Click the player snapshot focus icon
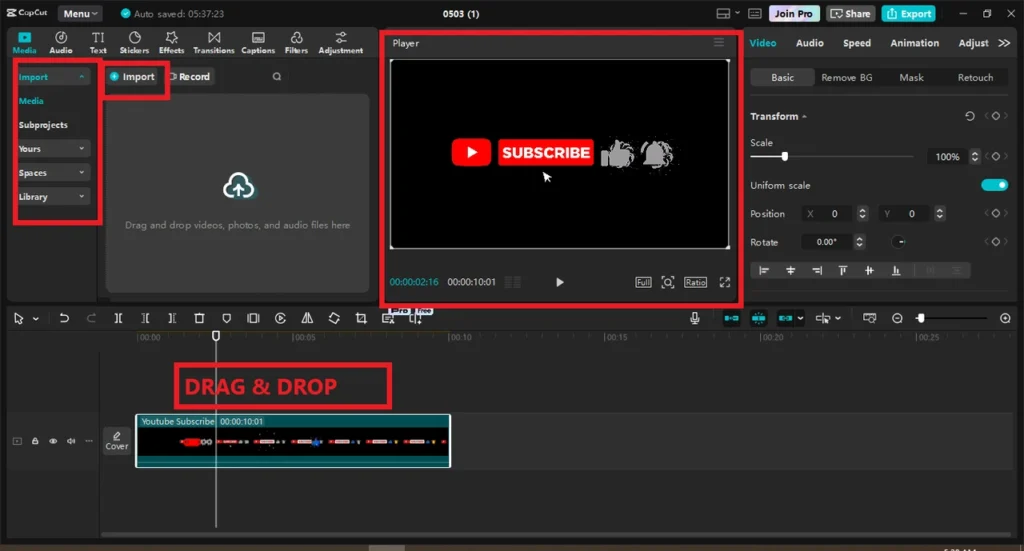This screenshot has width=1024, height=551. [667, 282]
